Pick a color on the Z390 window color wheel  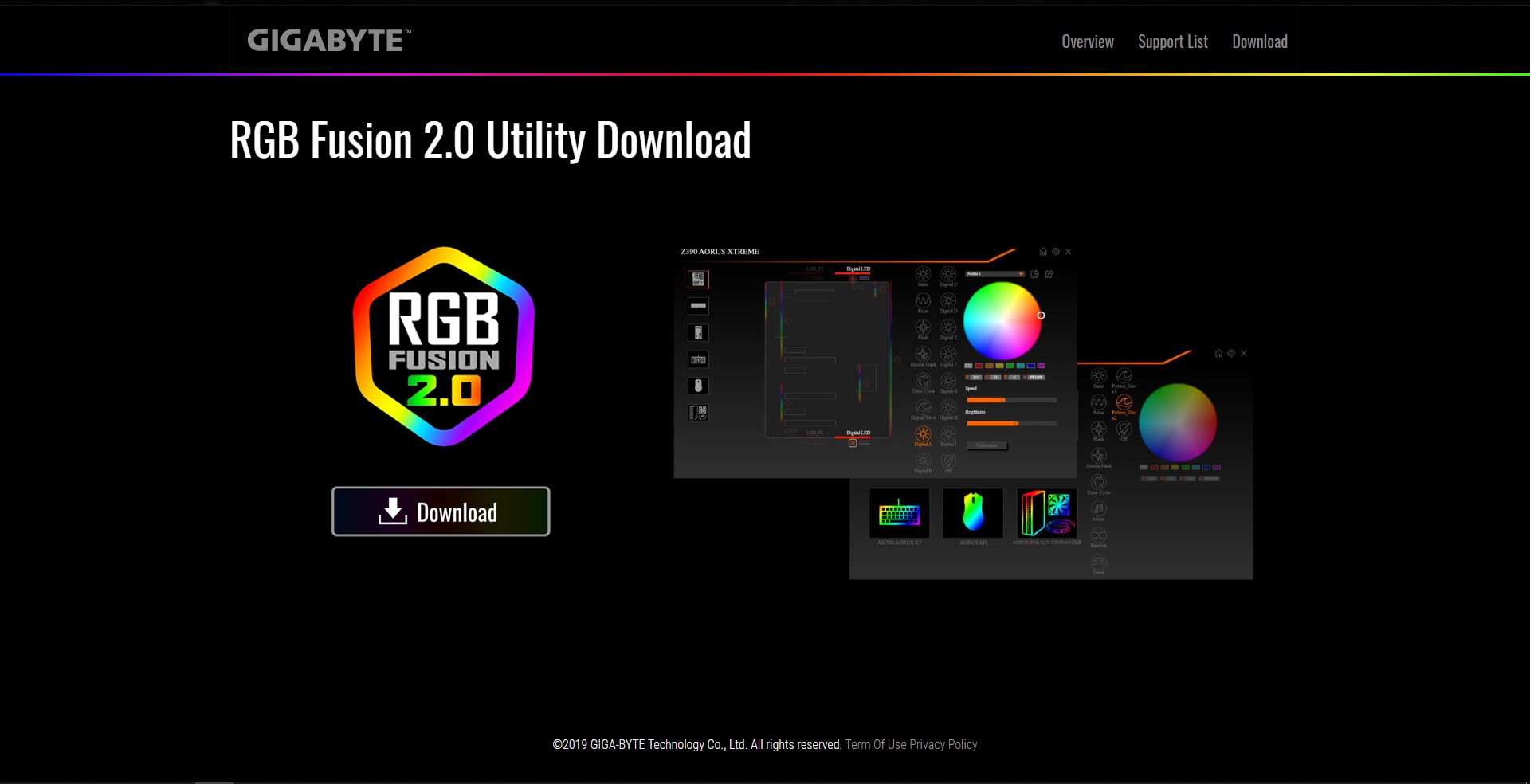coord(1002,321)
